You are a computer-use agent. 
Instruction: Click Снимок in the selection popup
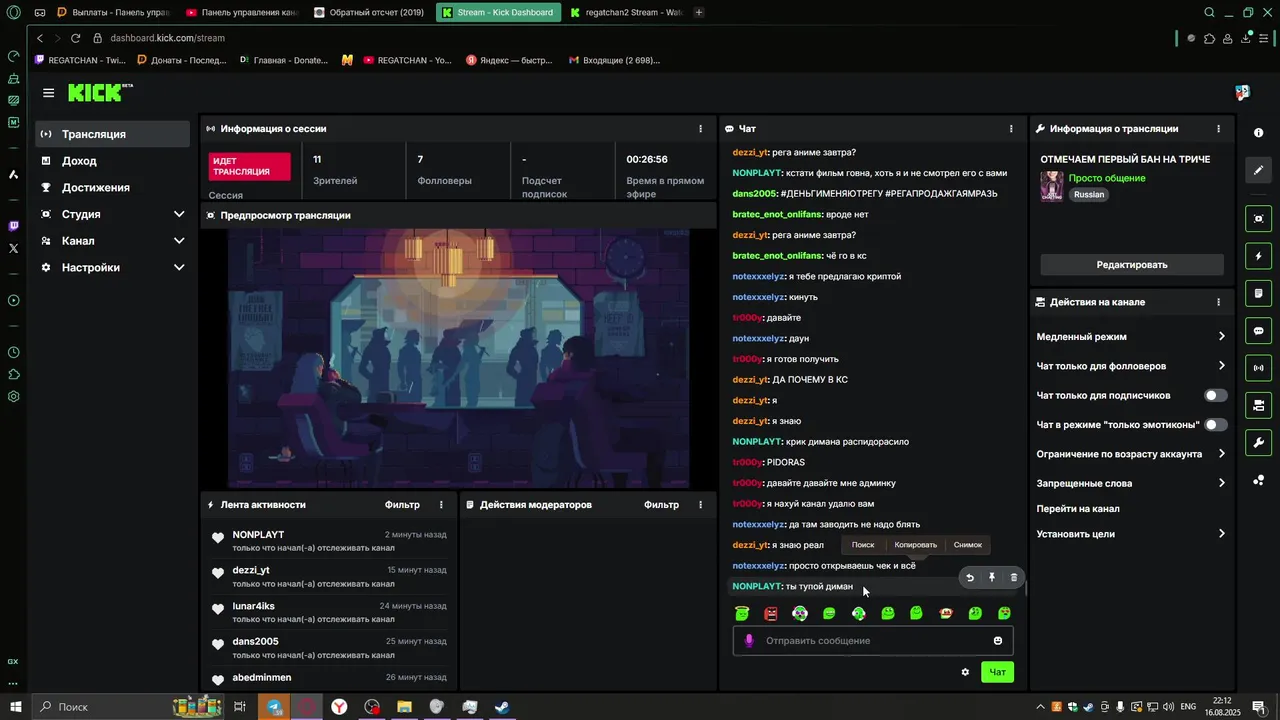click(x=968, y=545)
